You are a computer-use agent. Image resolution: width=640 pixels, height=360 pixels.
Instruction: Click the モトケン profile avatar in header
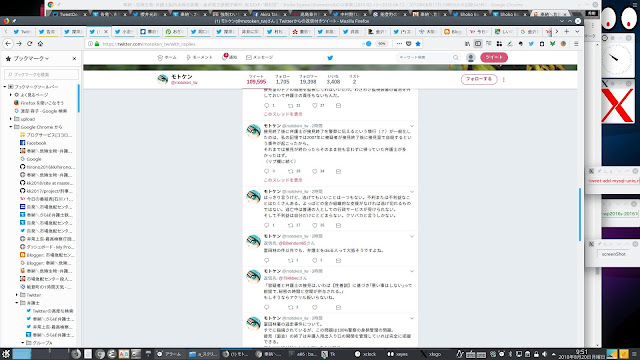coord(163,79)
